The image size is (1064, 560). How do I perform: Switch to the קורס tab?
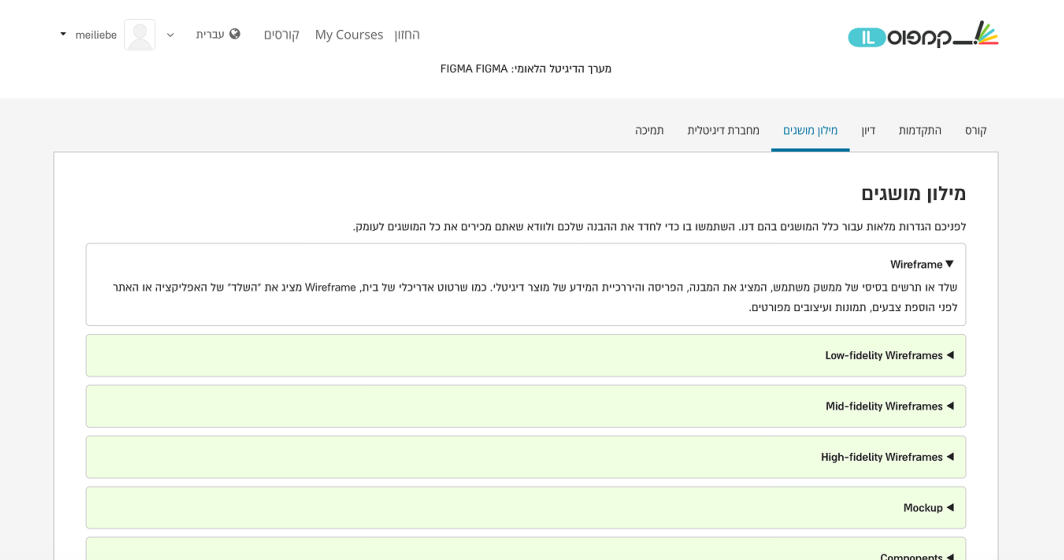[975, 130]
